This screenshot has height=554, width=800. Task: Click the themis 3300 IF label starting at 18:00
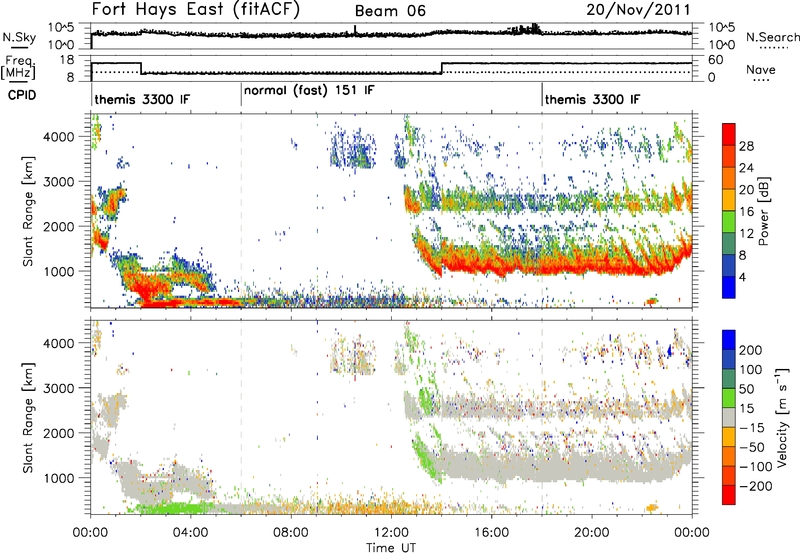pyautogui.click(x=592, y=99)
